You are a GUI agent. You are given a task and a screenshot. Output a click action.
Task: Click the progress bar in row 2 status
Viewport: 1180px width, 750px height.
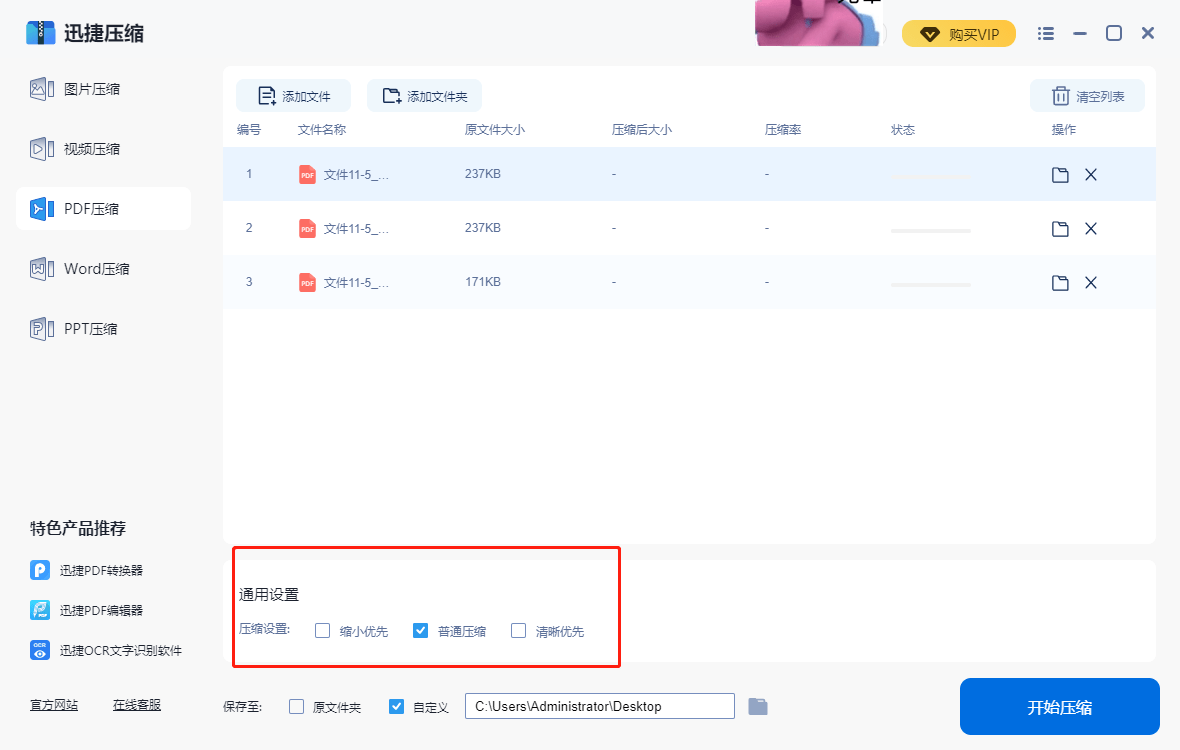pos(930,228)
